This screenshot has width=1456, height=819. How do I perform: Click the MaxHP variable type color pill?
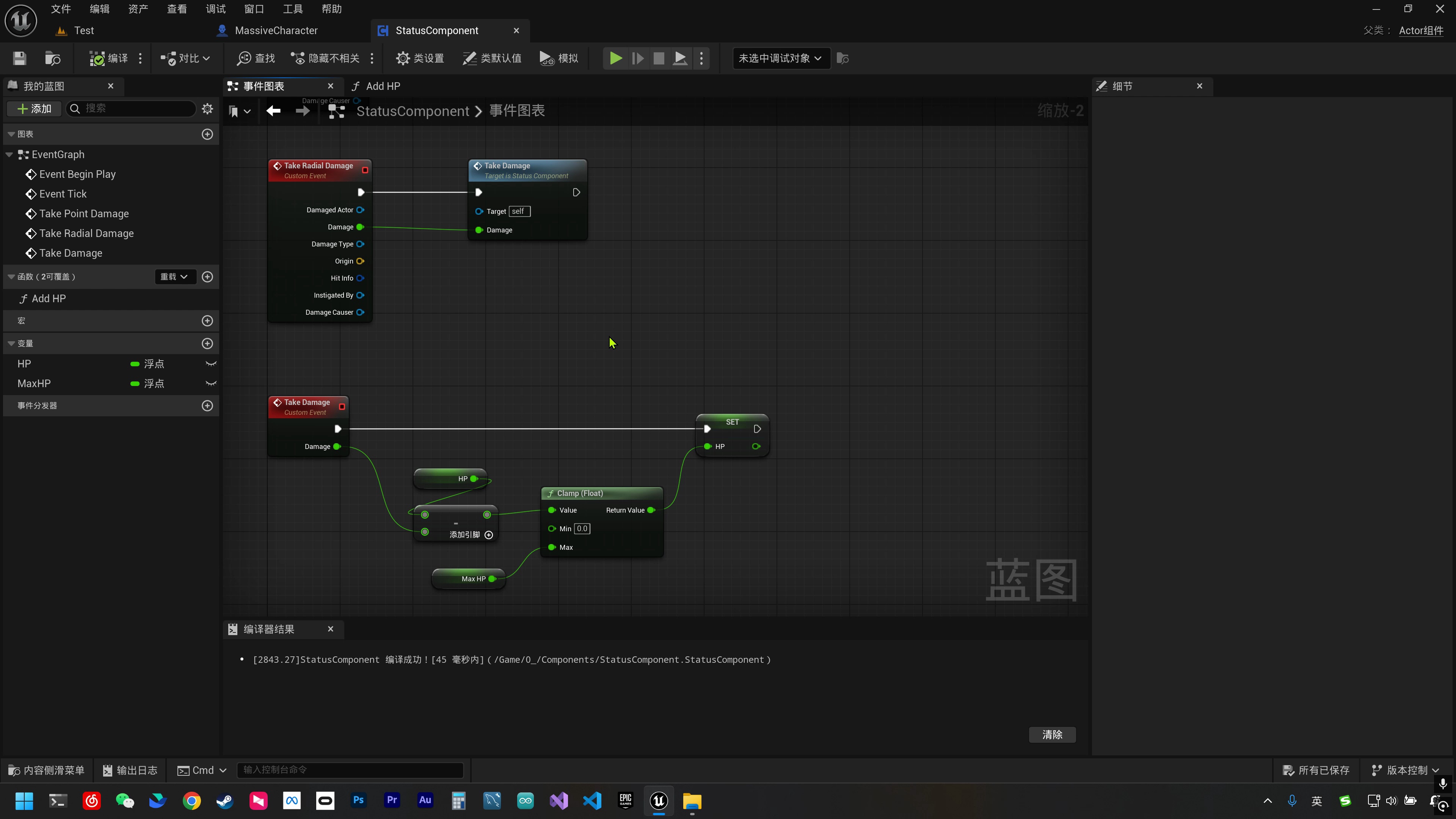[135, 383]
